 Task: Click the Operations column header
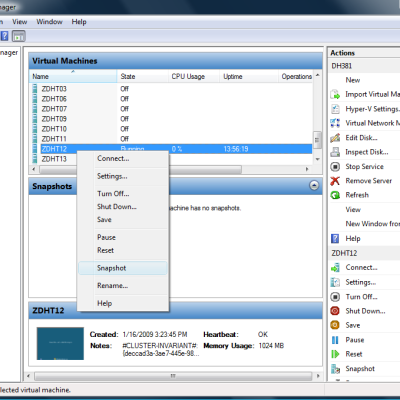point(296,76)
